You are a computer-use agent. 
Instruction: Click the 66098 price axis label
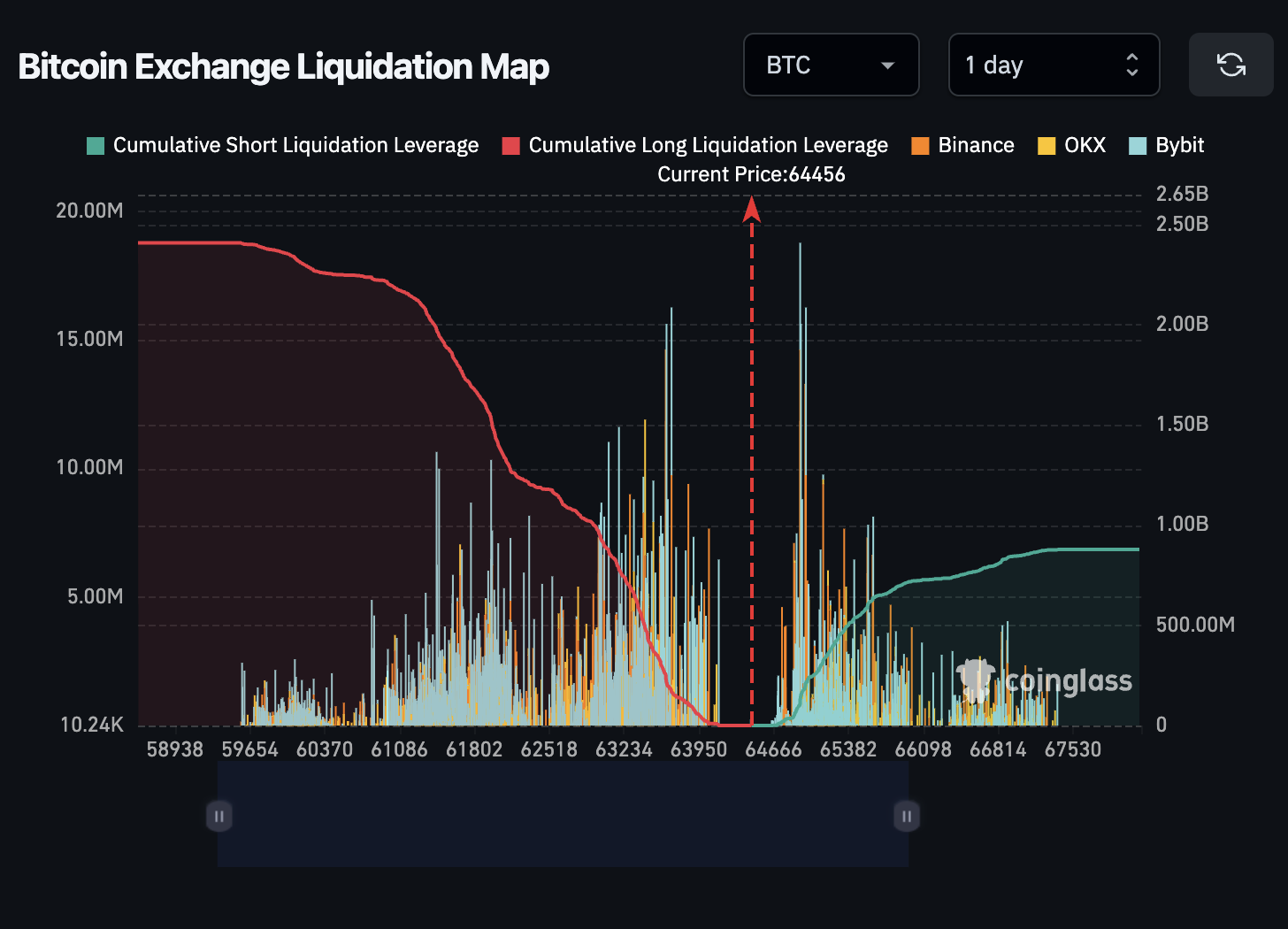923,749
